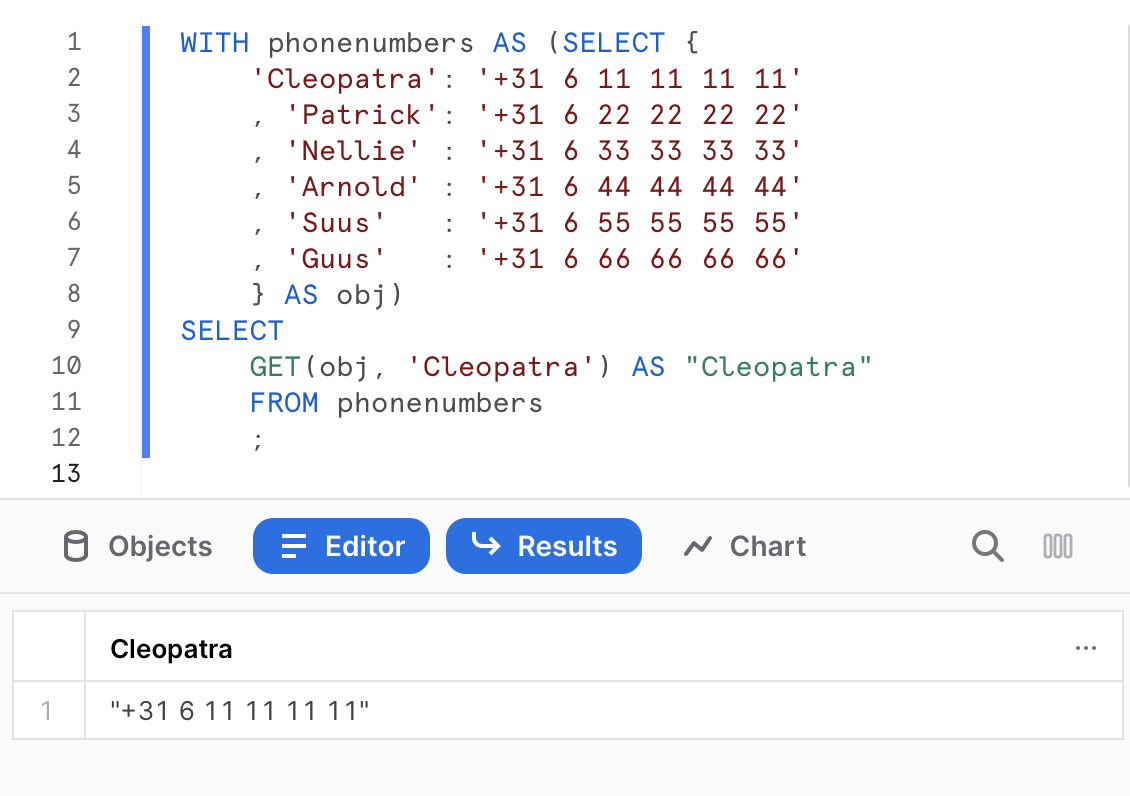Toggle the Results pane button
This screenshot has width=1130, height=796.
tap(544, 546)
